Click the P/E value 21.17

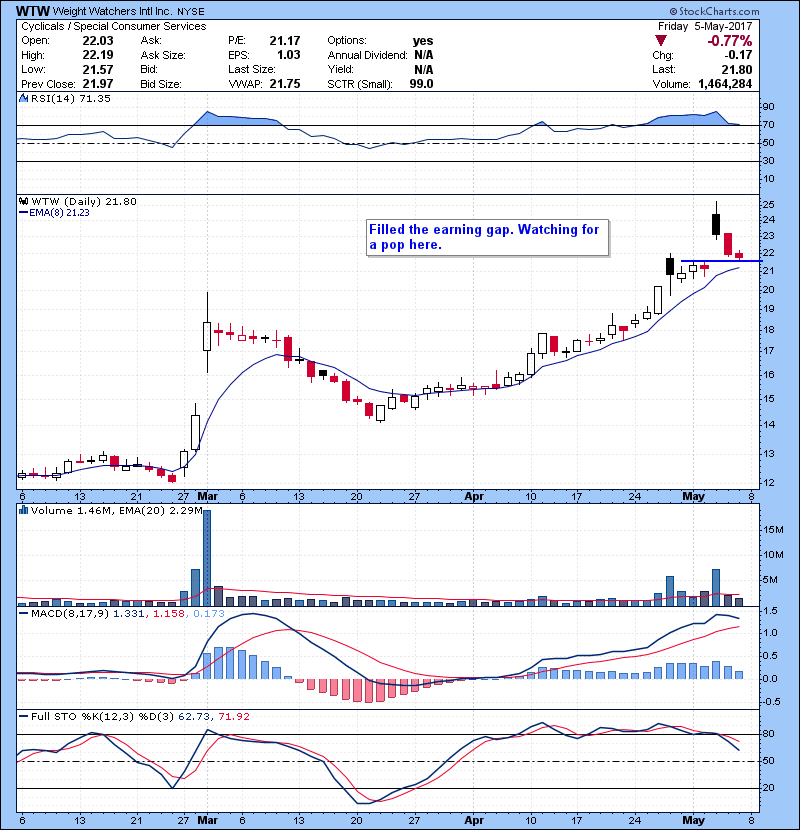(285, 41)
